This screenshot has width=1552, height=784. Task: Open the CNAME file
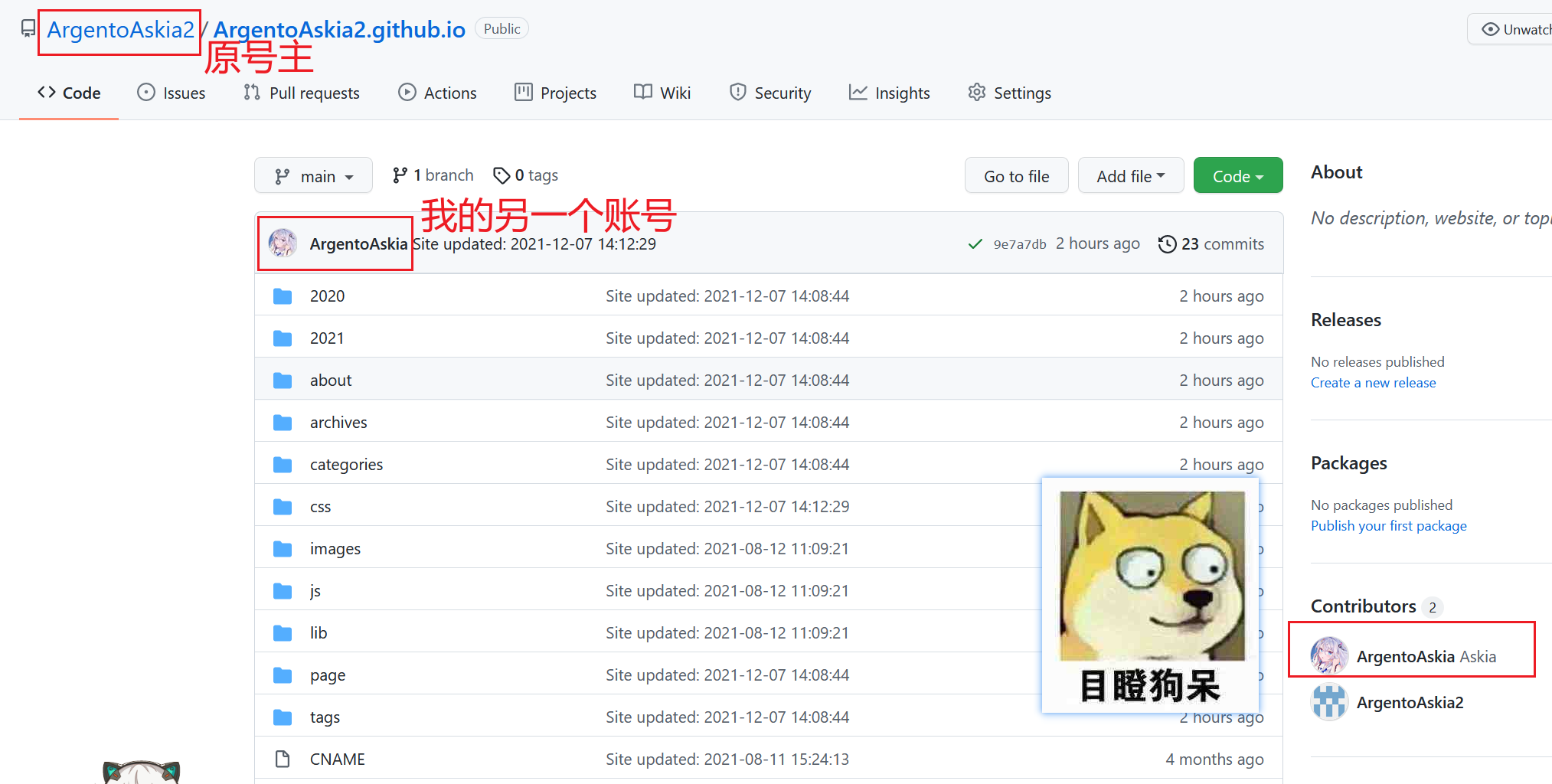tap(337, 759)
